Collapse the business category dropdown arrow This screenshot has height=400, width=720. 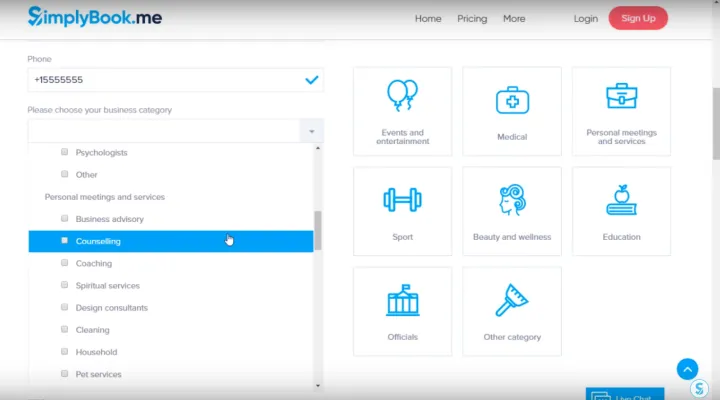(x=311, y=132)
